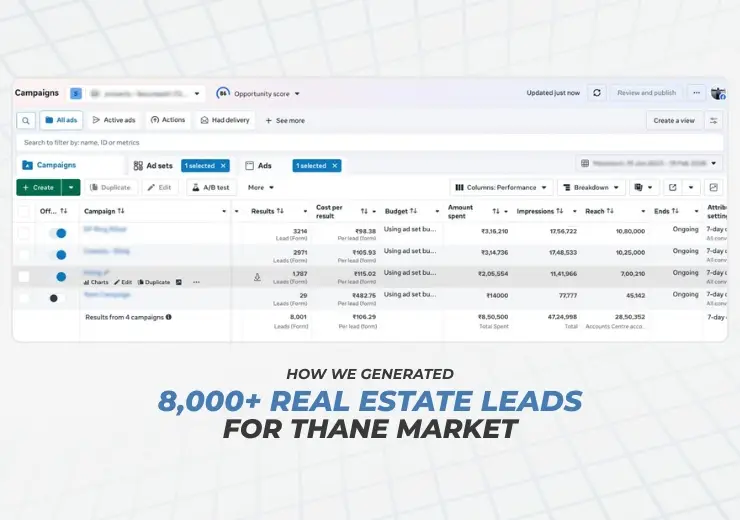
Task: Open the charts panel icon at far right
Action: click(714, 187)
